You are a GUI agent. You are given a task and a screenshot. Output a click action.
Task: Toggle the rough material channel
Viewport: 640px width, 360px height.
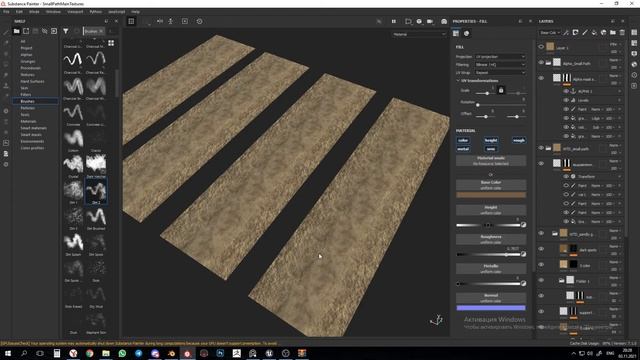point(519,140)
